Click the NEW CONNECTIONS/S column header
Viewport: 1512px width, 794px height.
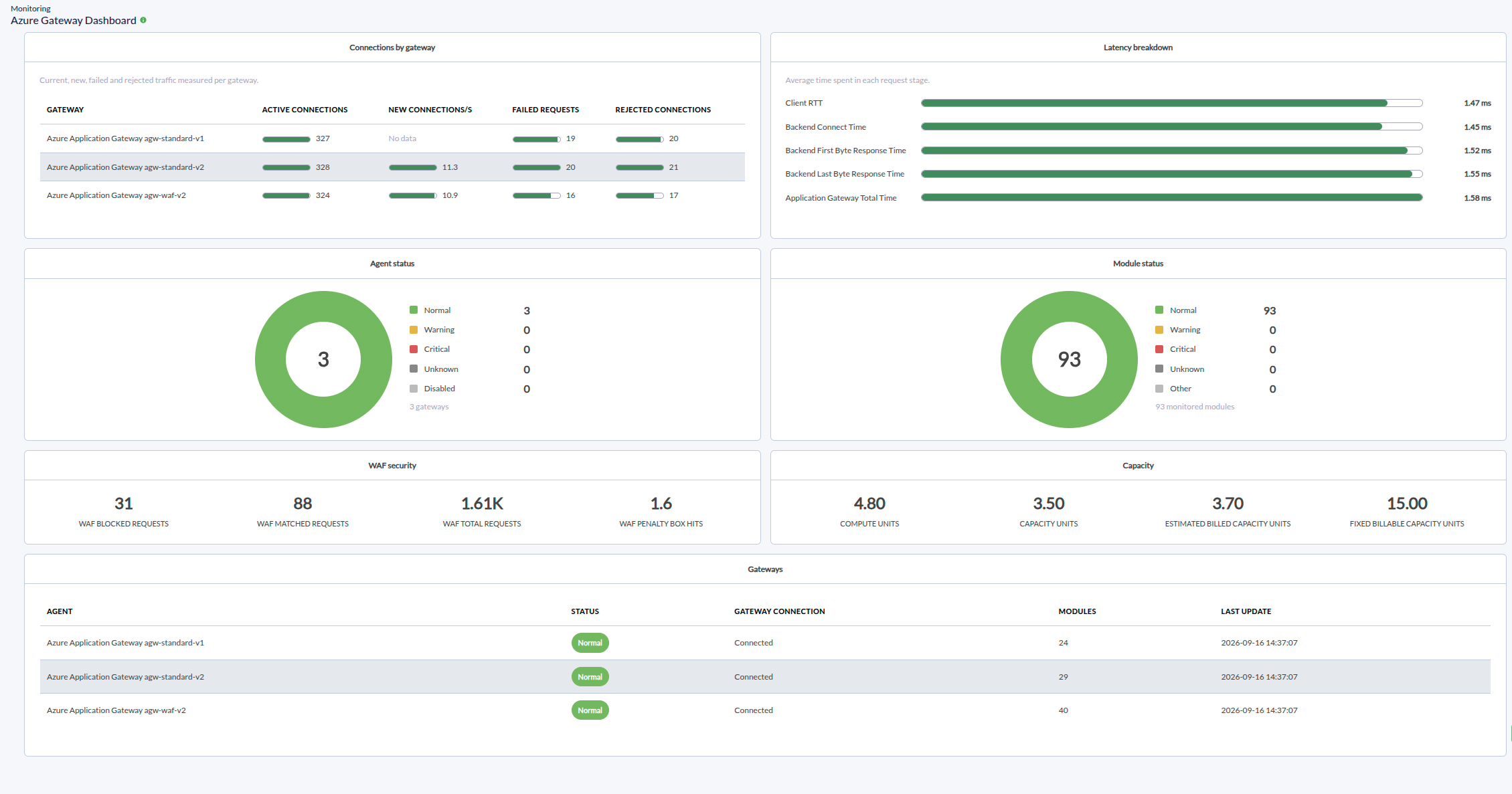click(x=430, y=110)
